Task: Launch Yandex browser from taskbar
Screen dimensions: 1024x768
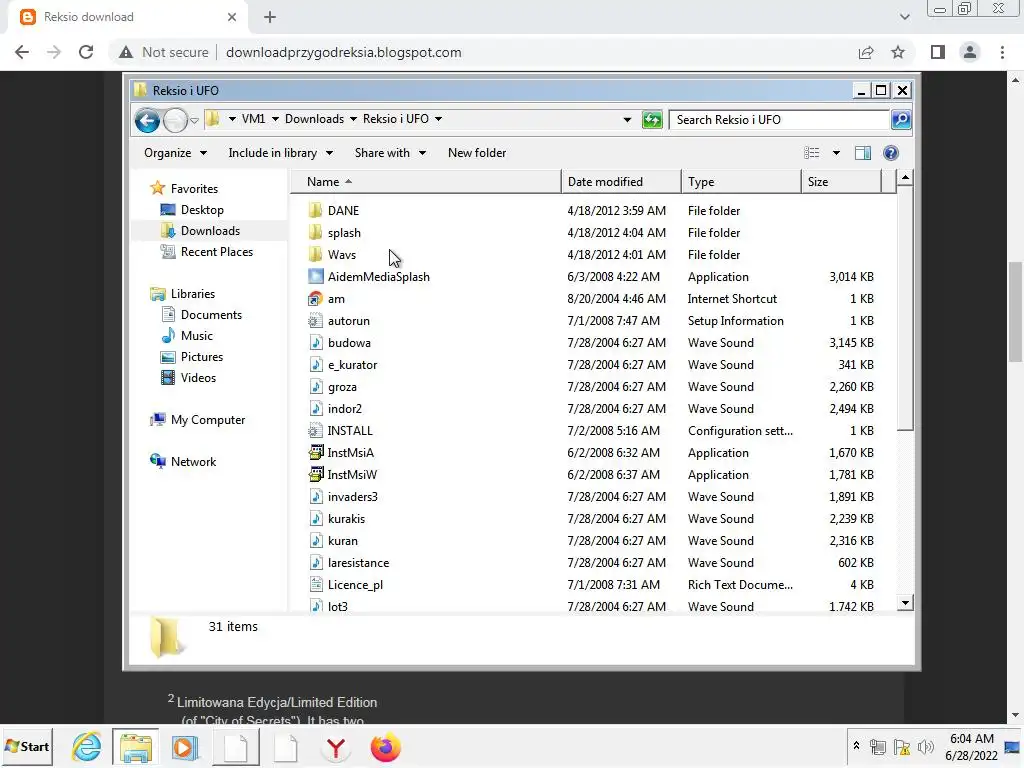Action: (x=336, y=748)
